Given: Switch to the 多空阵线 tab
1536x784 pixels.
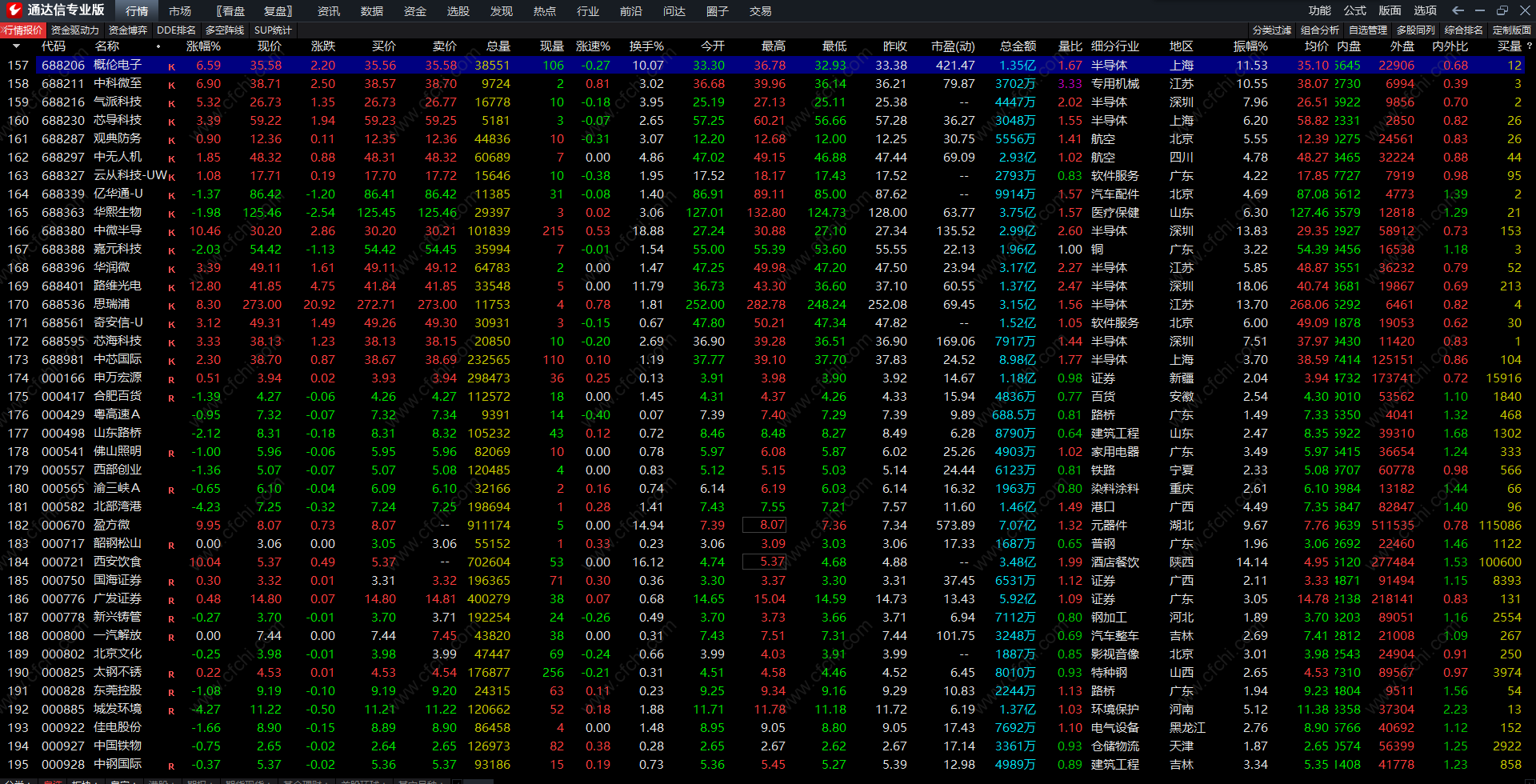Looking at the screenshot, I should tap(225, 30).
